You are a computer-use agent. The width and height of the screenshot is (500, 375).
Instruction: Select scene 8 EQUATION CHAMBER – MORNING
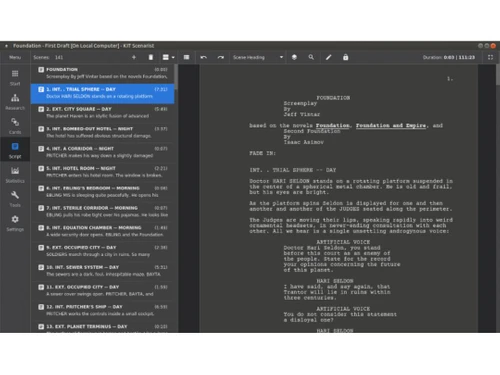103,231
